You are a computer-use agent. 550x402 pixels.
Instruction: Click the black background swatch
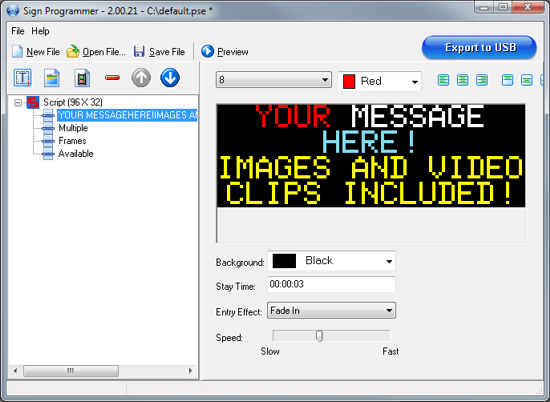pos(284,261)
